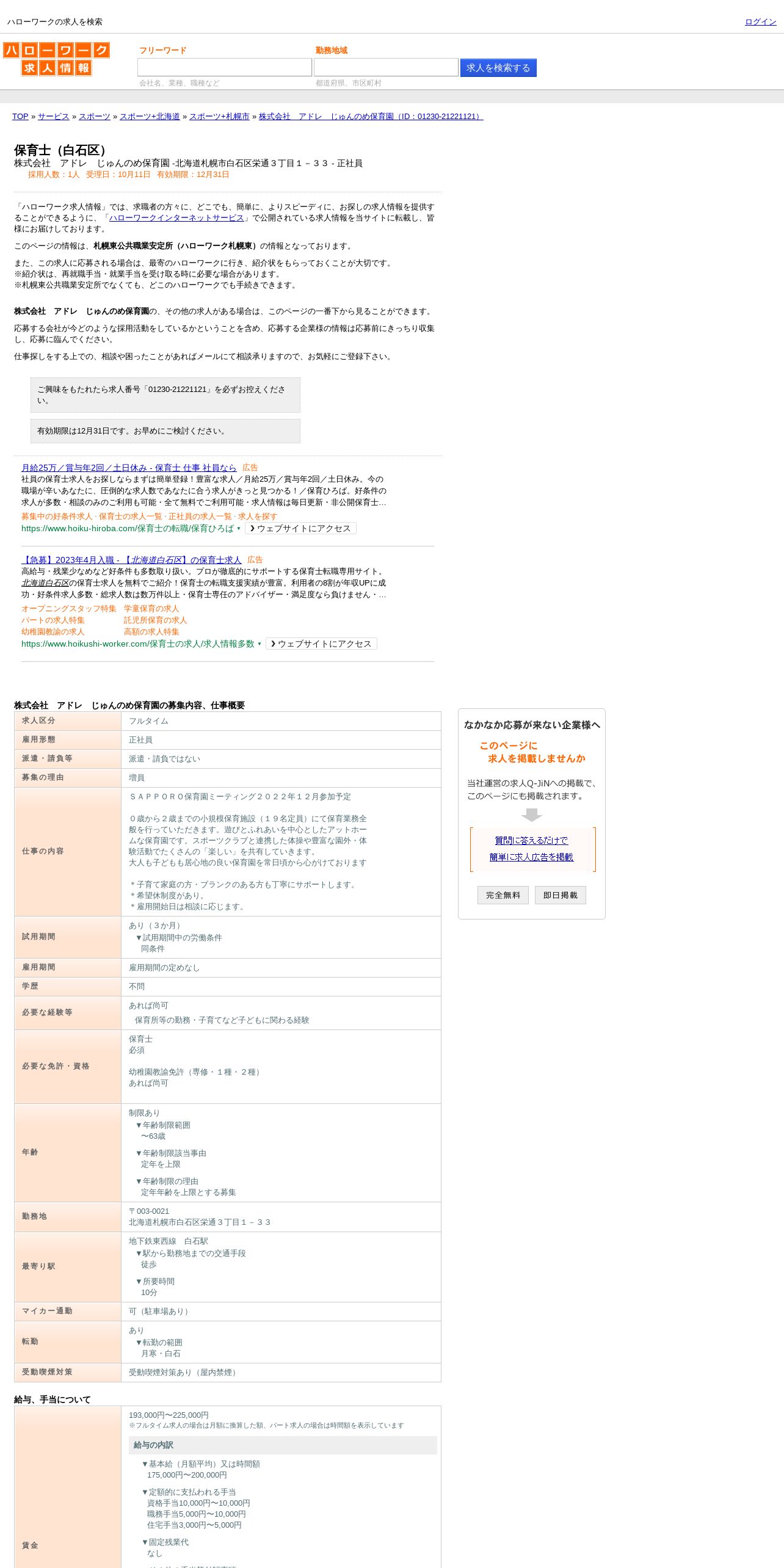Click the ハローワーク求人情報 logo
Viewport: 784px width, 1568px height.
point(56,59)
